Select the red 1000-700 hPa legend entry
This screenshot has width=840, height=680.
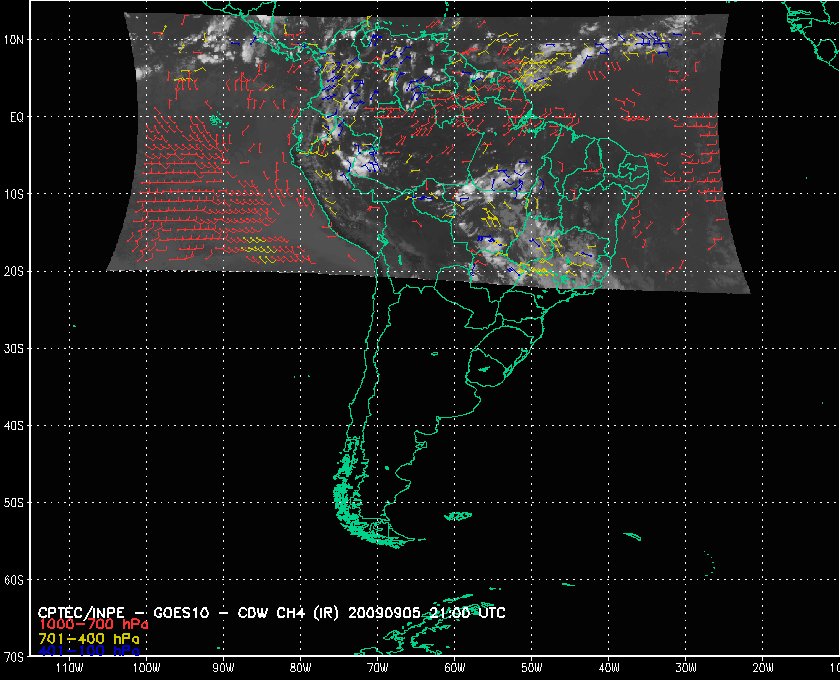pos(93,625)
